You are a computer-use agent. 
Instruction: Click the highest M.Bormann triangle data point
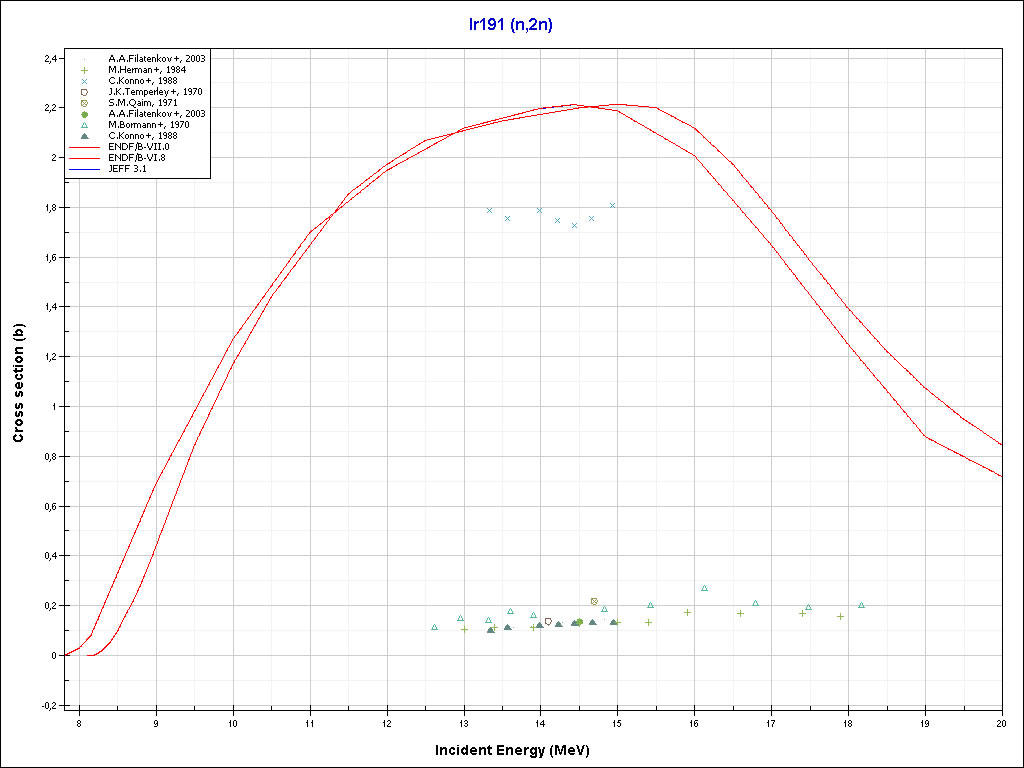[x=704, y=588]
